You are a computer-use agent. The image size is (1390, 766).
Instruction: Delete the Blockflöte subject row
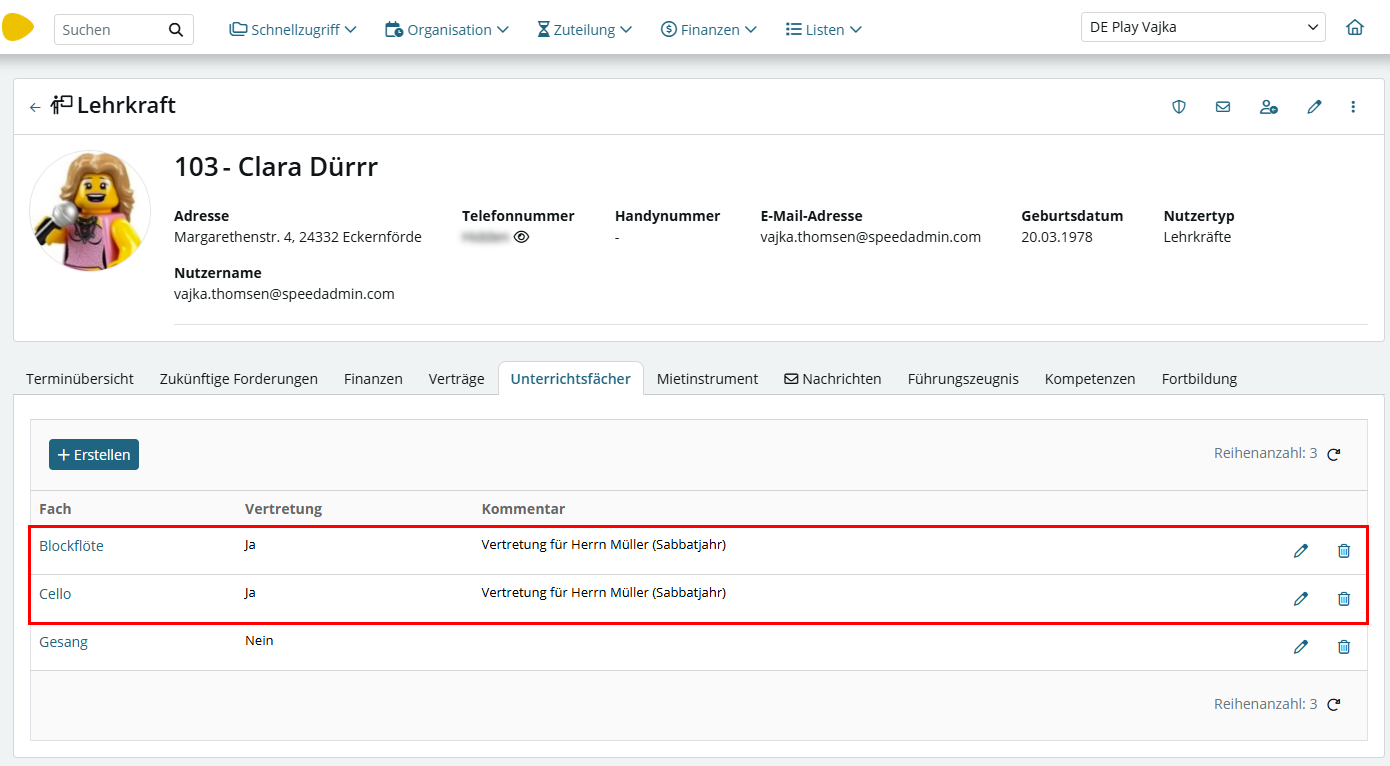1344,551
